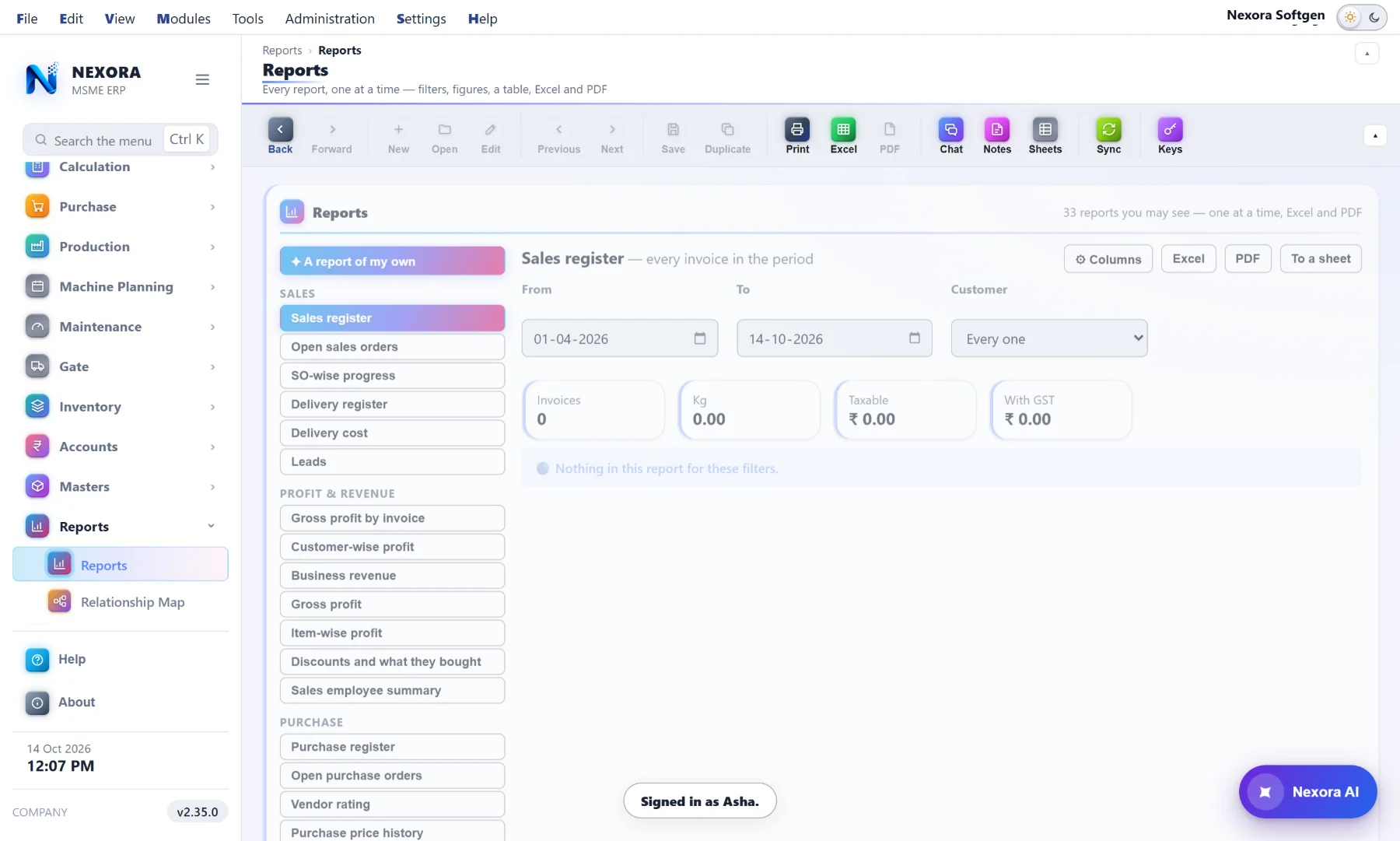Open Relationship Map in the sidebar
The width and height of the screenshot is (1400, 841).
pyautogui.click(x=121, y=602)
